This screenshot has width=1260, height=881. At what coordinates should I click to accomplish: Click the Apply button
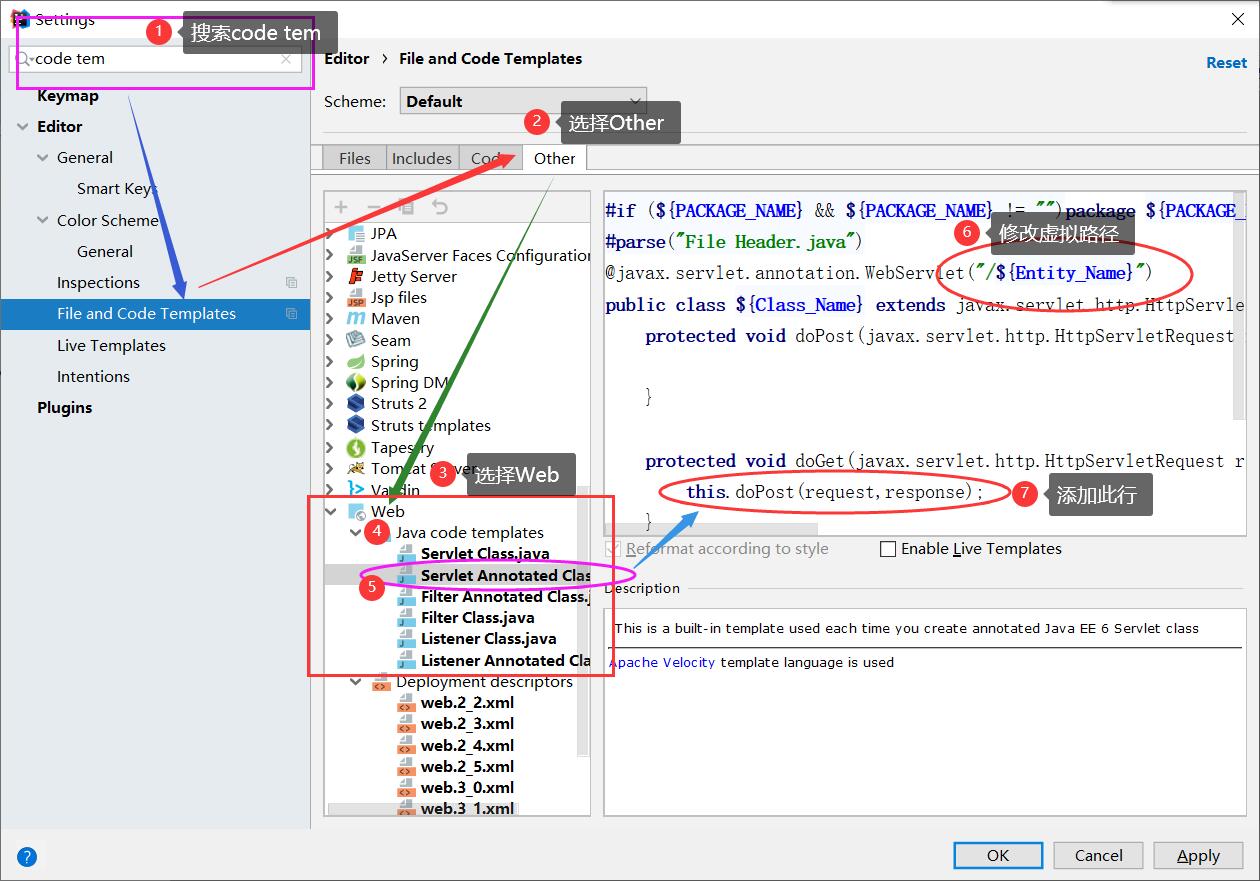pyautogui.click(x=1198, y=855)
